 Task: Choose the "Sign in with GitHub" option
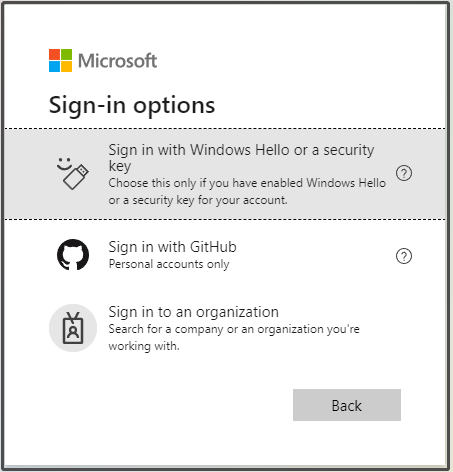[x=225, y=255]
